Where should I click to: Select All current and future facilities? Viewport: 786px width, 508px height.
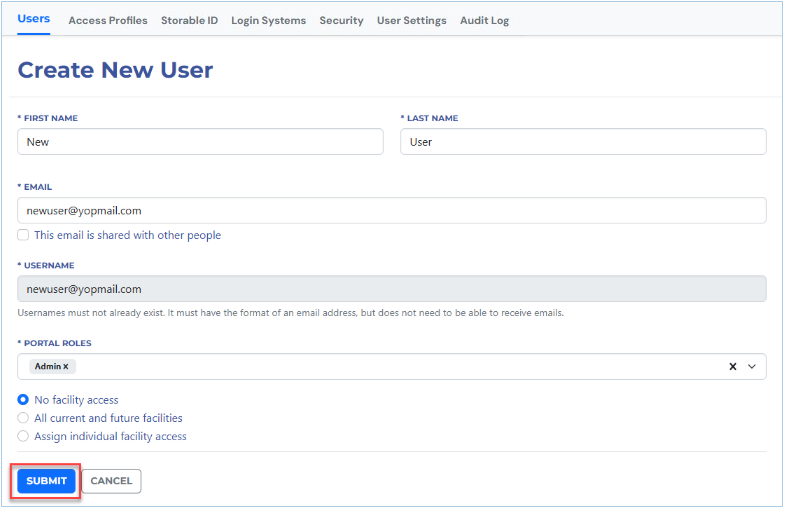tap(23, 418)
